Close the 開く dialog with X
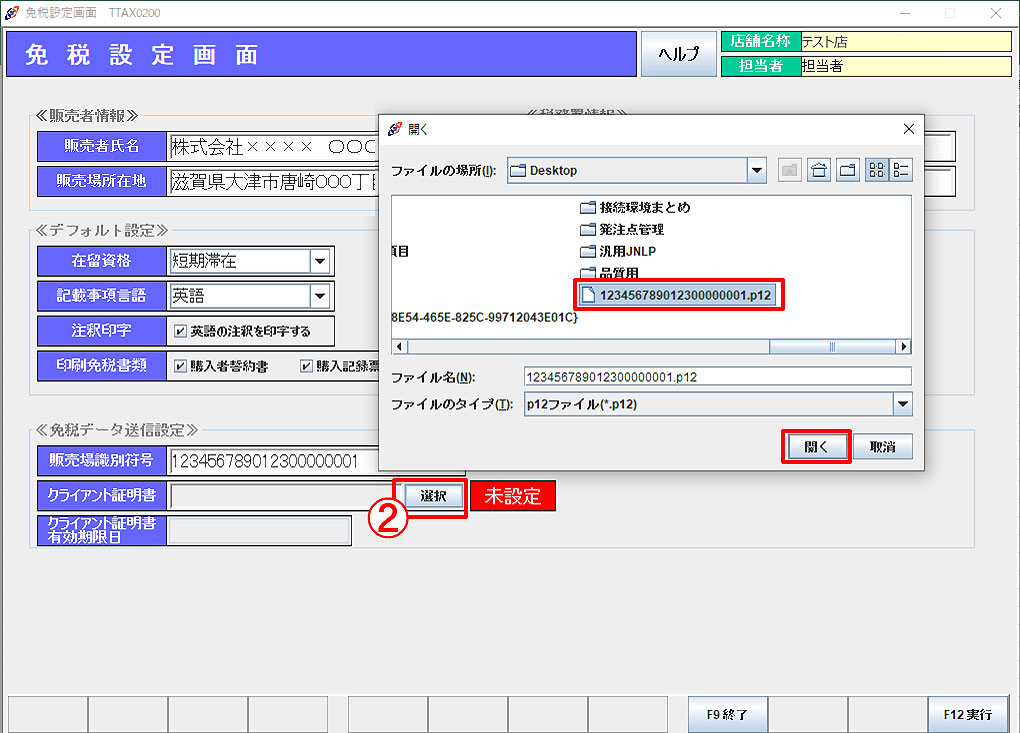The height and width of the screenshot is (733, 1020). tap(909, 129)
